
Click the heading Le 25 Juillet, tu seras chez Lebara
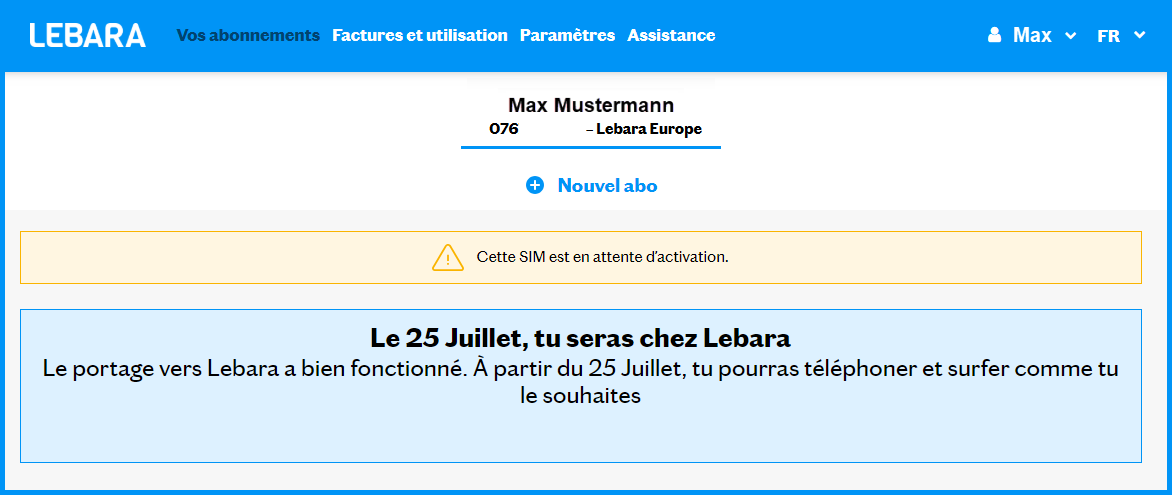pyautogui.click(x=581, y=336)
